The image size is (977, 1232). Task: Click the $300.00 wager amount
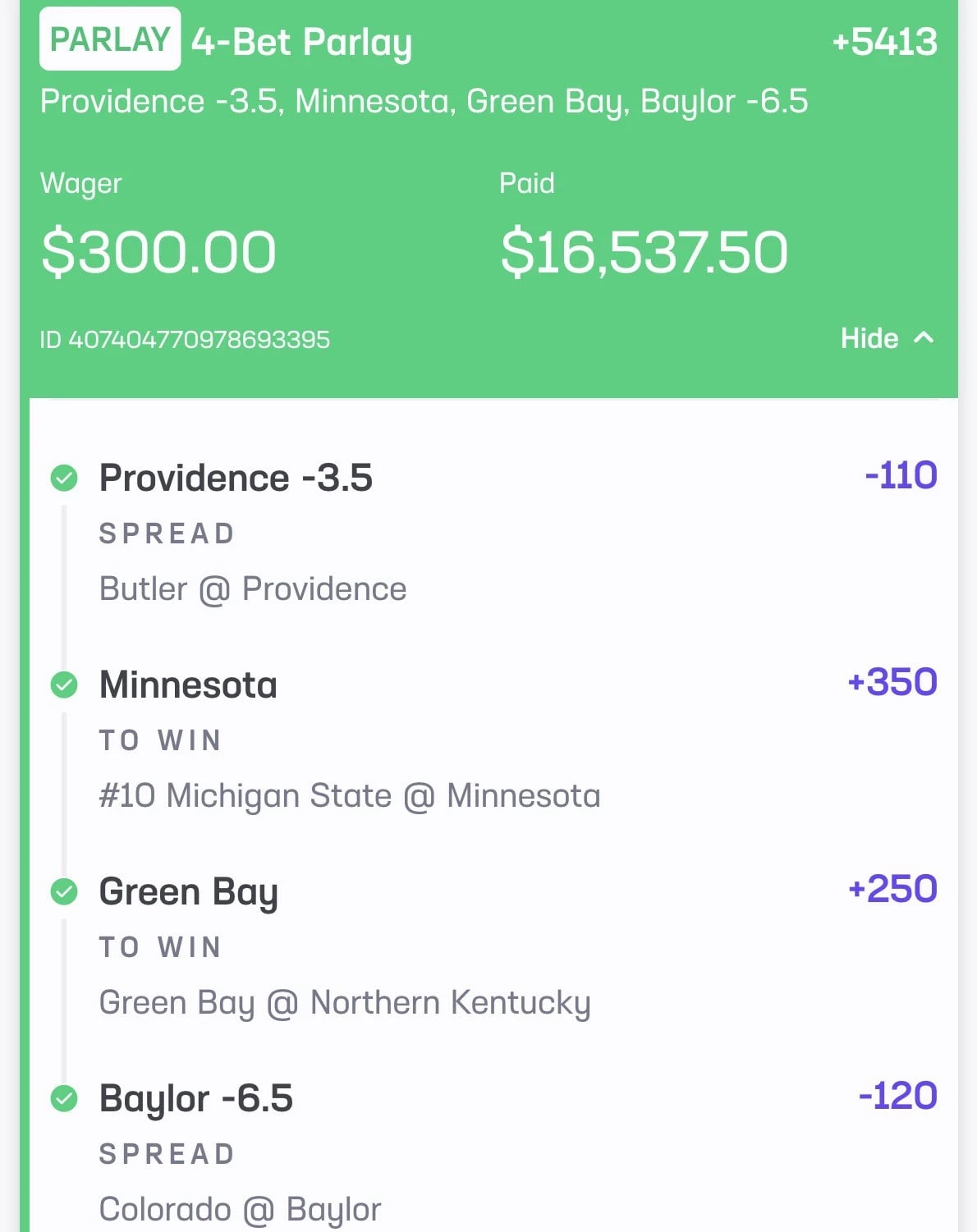coord(158,252)
